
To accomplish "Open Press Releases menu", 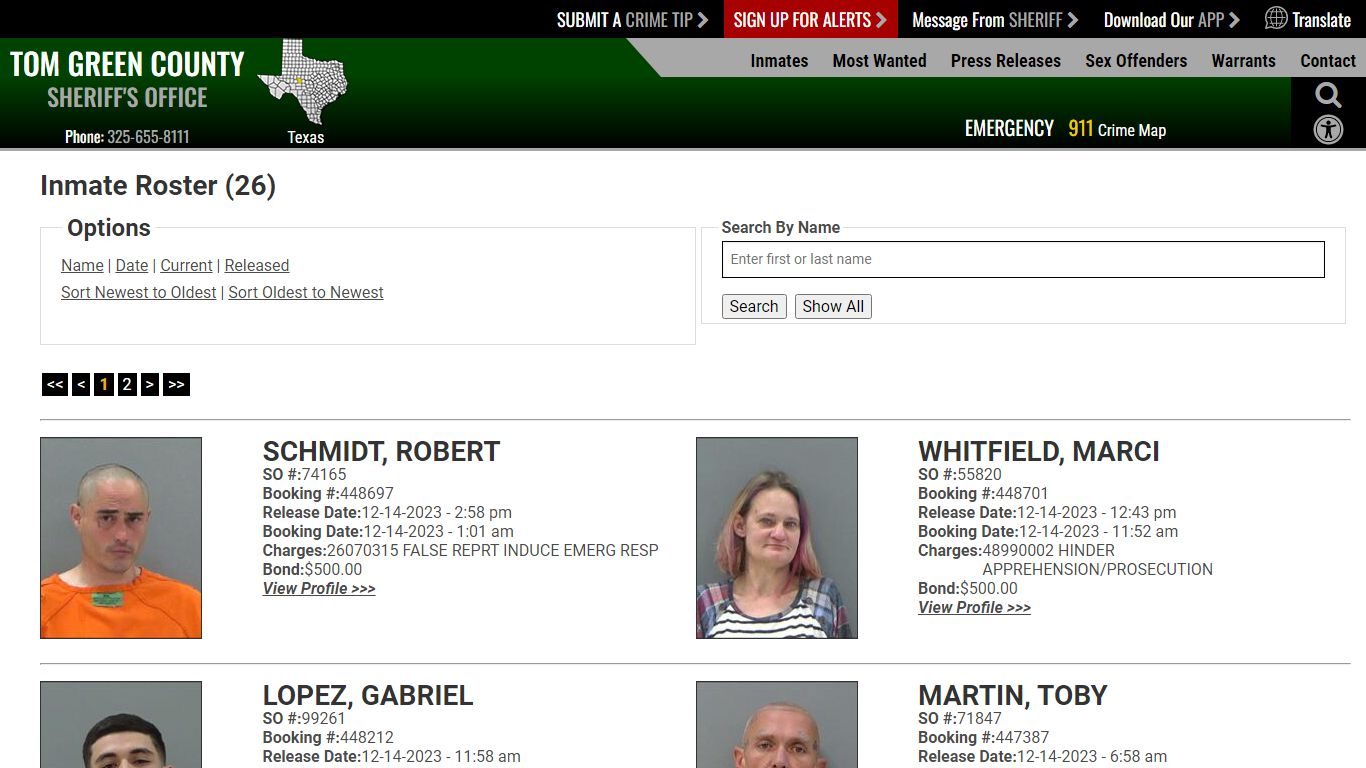I will tap(1005, 61).
